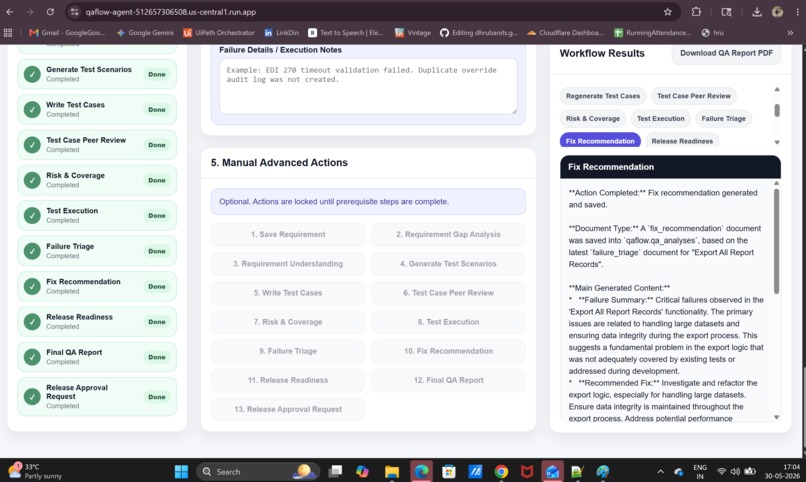
Task: Click the Fix Recommendation content scrollbar thumb
Action: click(776, 240)
